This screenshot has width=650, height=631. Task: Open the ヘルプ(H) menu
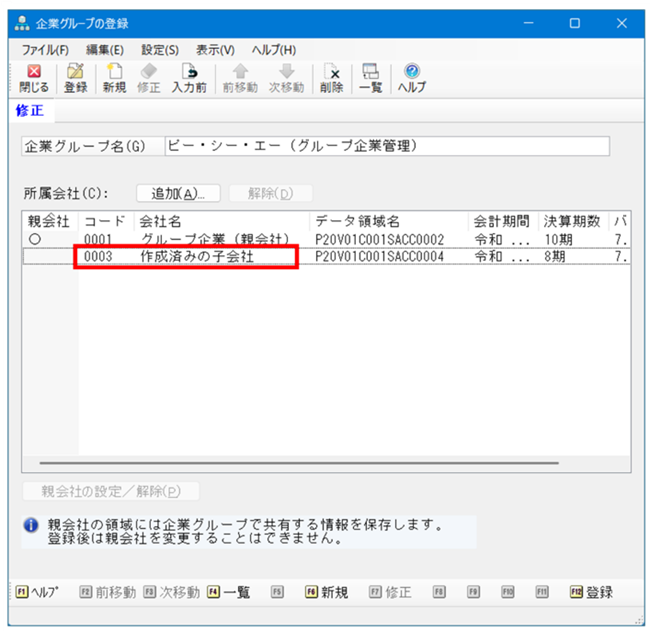(x=274, y=50)
